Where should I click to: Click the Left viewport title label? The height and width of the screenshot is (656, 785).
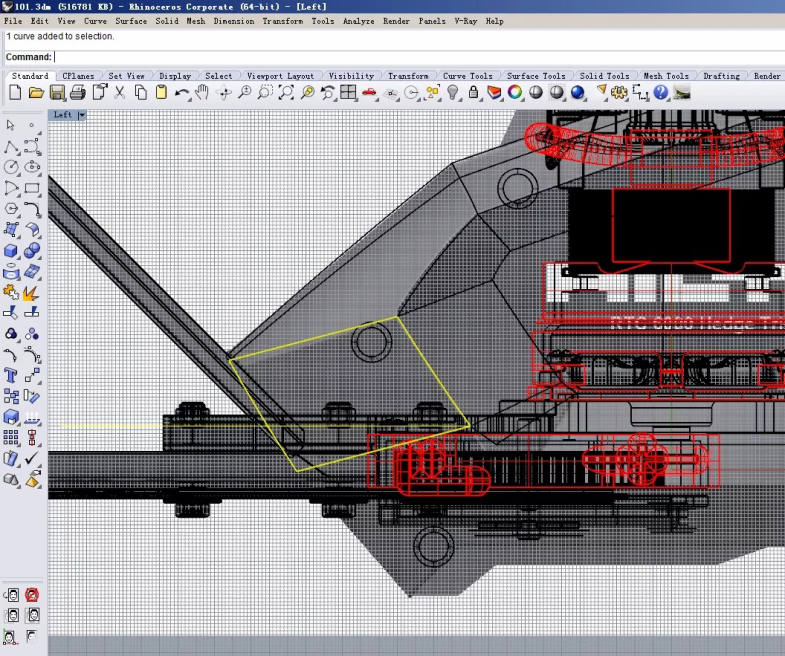(x=63, y=115)
